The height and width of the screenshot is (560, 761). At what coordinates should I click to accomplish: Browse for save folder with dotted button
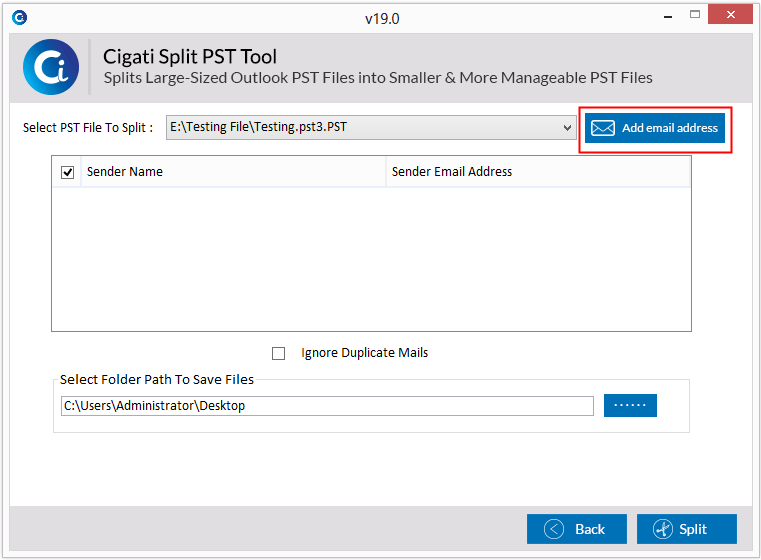pos(630,405)
